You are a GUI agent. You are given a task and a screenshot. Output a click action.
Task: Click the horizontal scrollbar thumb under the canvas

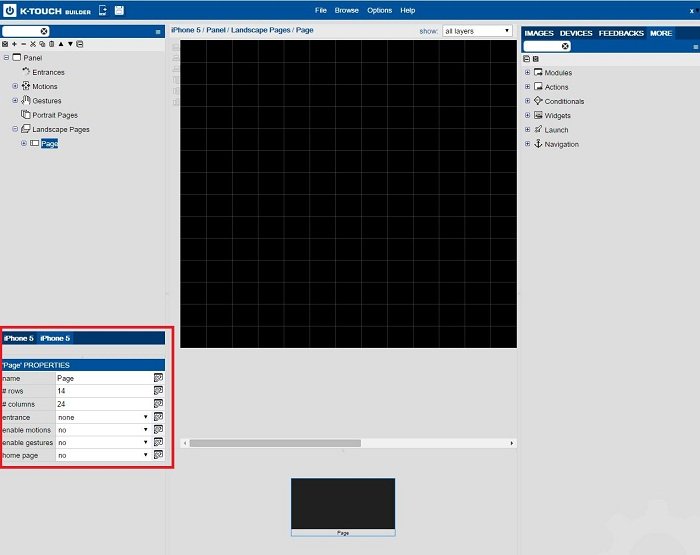[x=275, y=443]
